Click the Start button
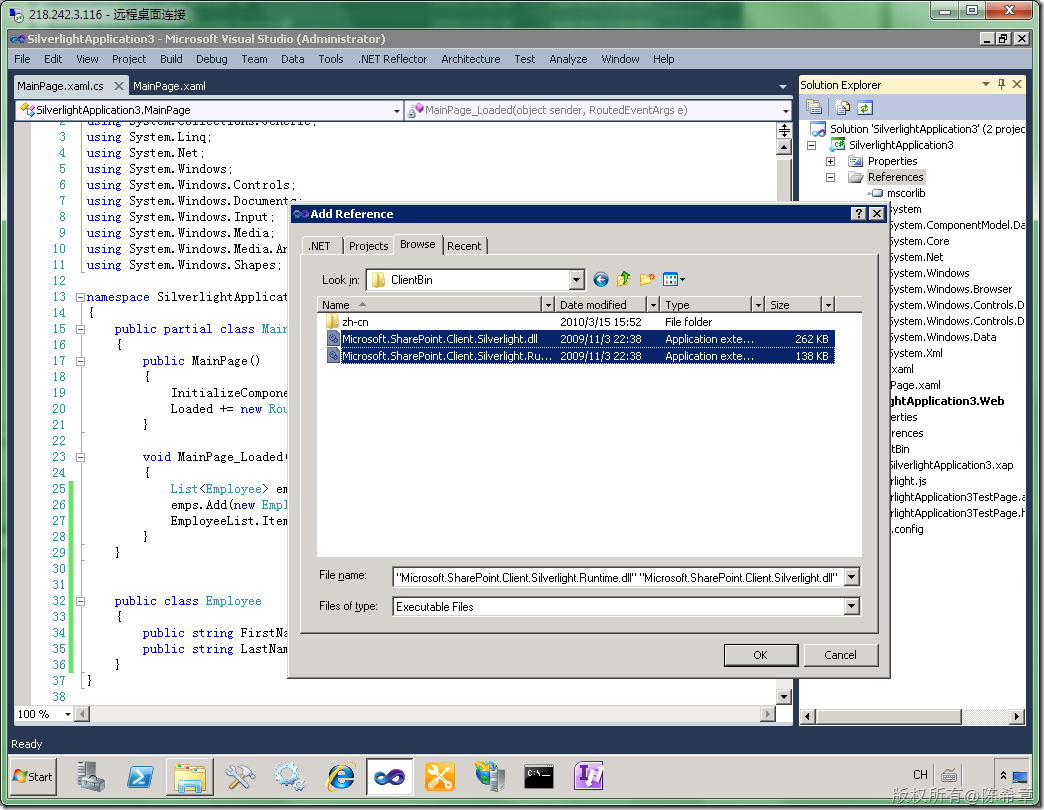Viewport: 1044px width, 810px height. 33,776
